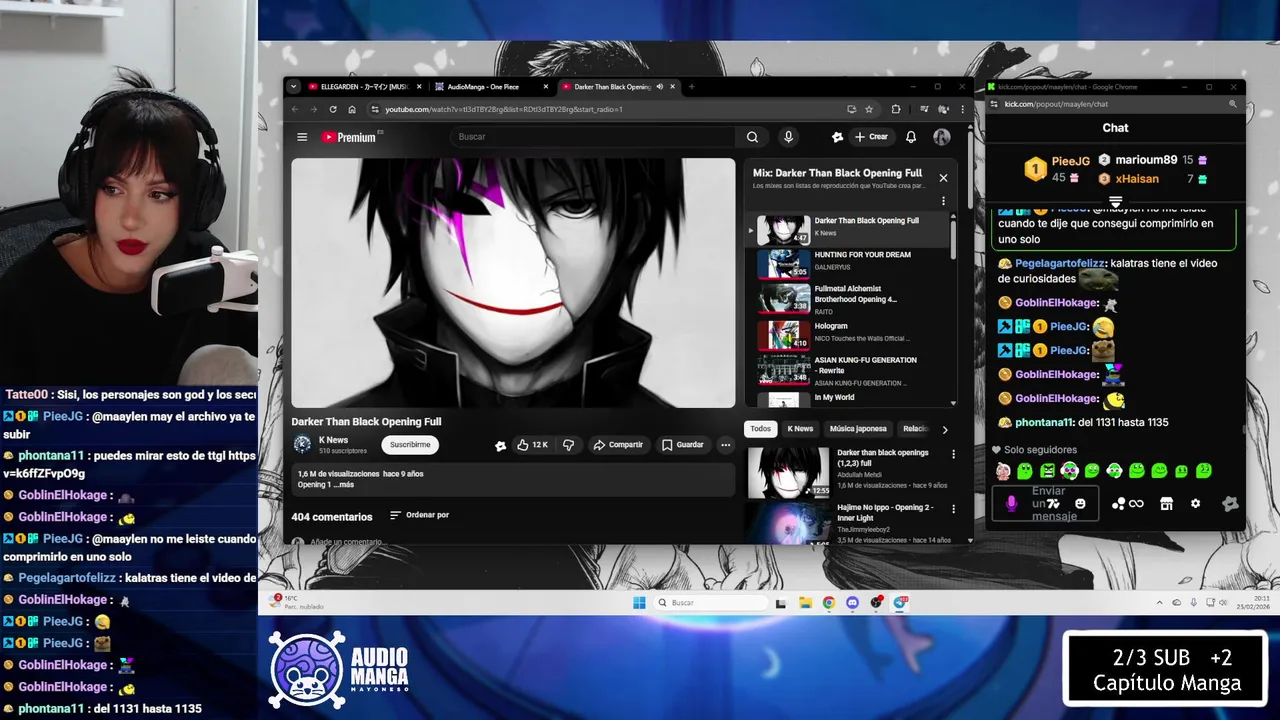Search within Kick popout window magnifier
1280x720 pixels.
point(1233,104)
